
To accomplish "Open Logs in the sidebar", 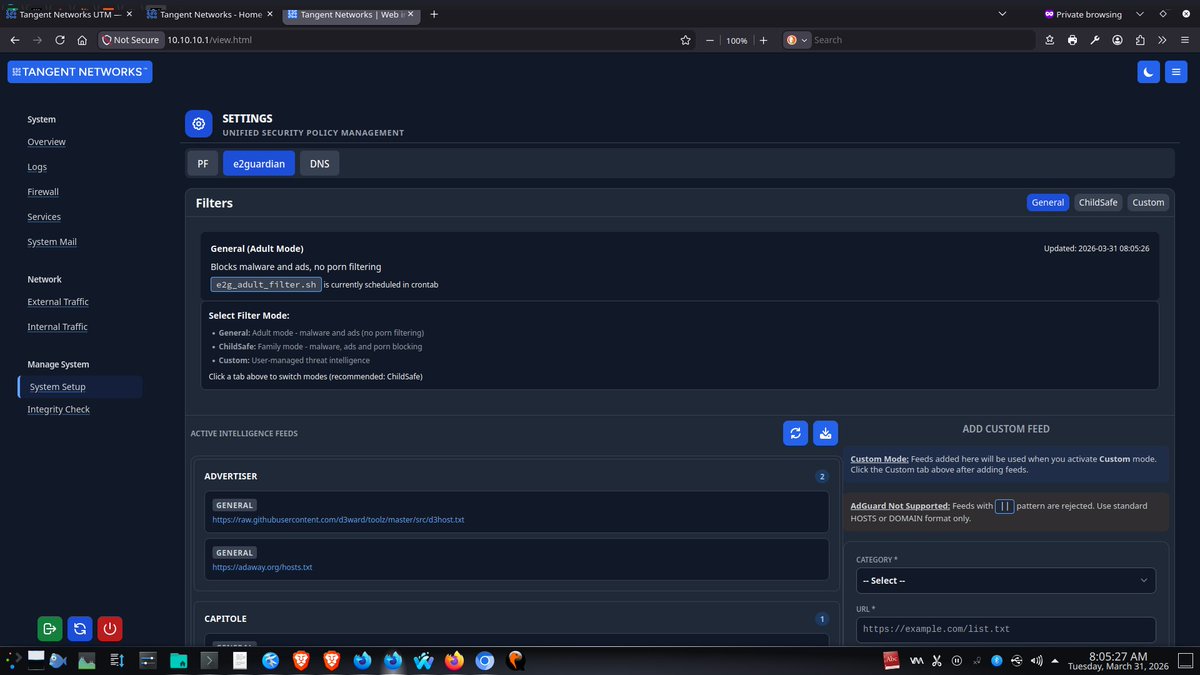I will pos(37,167).
